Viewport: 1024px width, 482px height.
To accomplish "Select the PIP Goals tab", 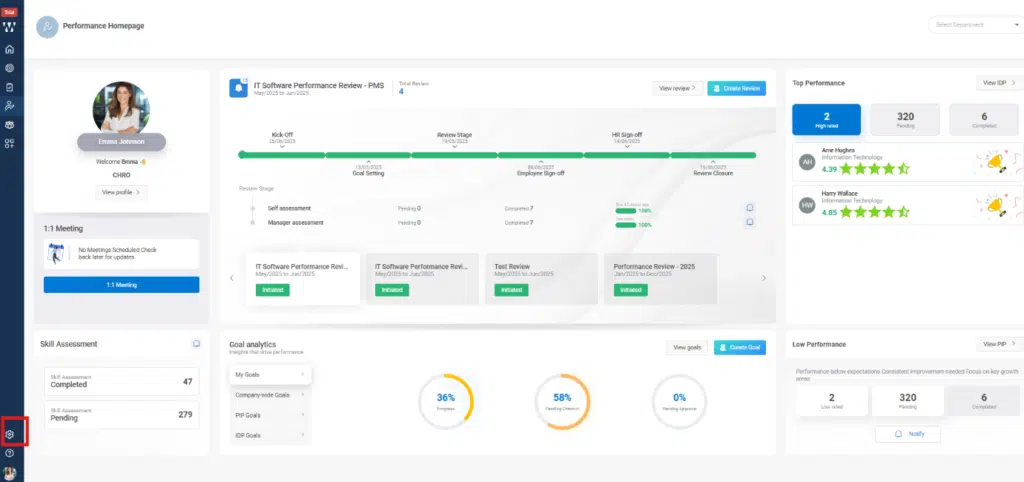I will click(x=270, y=415).
